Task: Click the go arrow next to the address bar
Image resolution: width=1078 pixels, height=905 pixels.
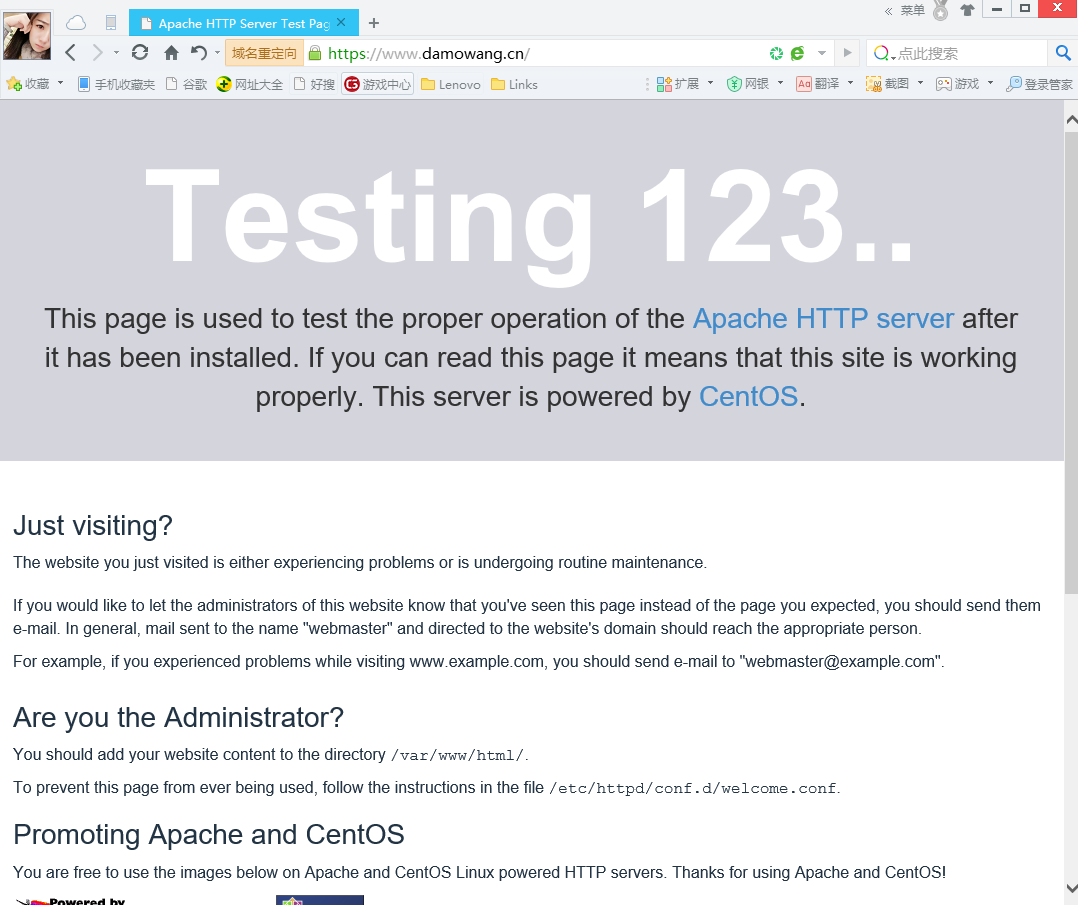Action: [x=847, y=53]
